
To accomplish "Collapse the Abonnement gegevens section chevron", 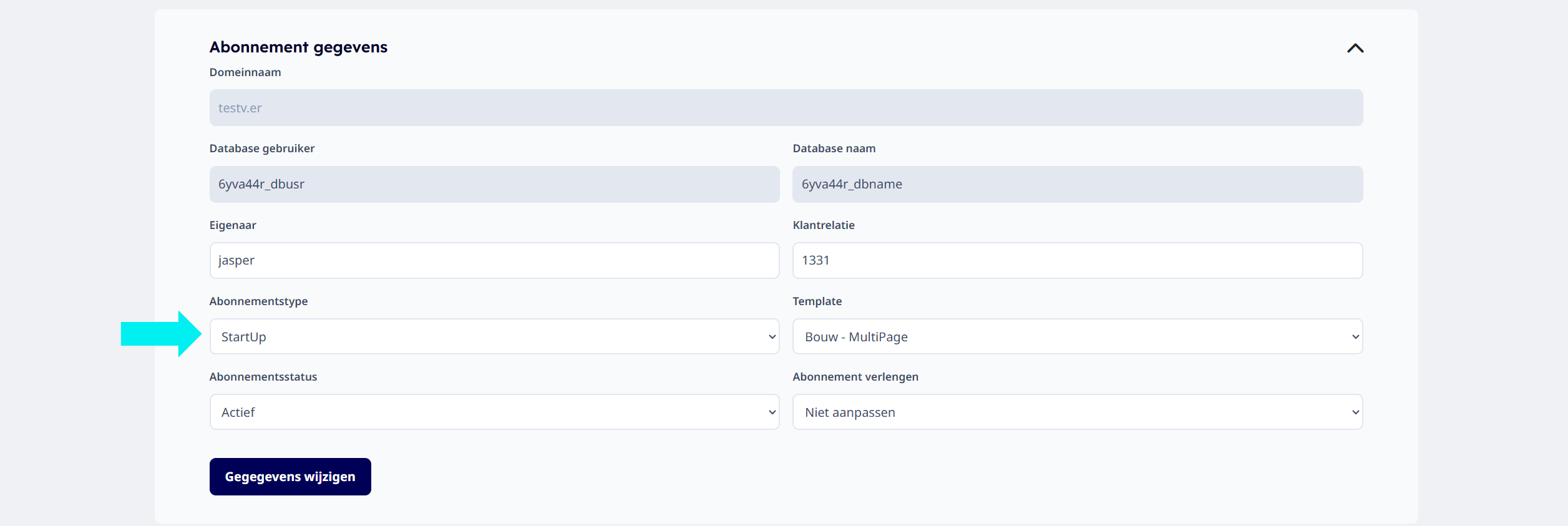I will click(x=1355, y=48).
